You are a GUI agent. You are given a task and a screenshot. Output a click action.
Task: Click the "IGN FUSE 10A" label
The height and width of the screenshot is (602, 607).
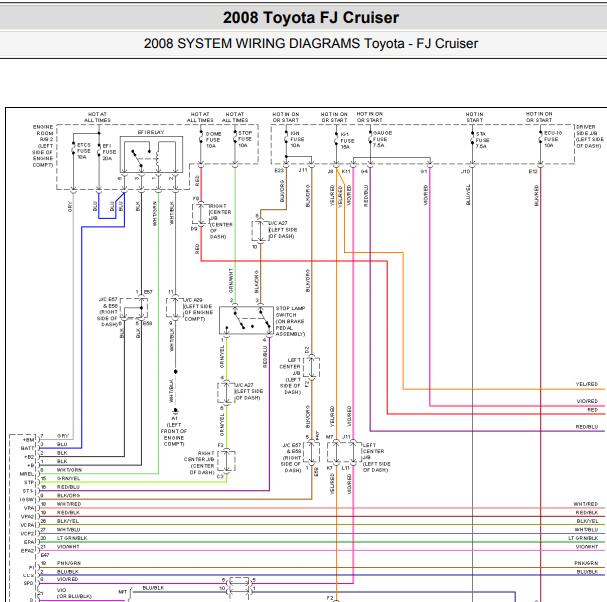point(297,139)
